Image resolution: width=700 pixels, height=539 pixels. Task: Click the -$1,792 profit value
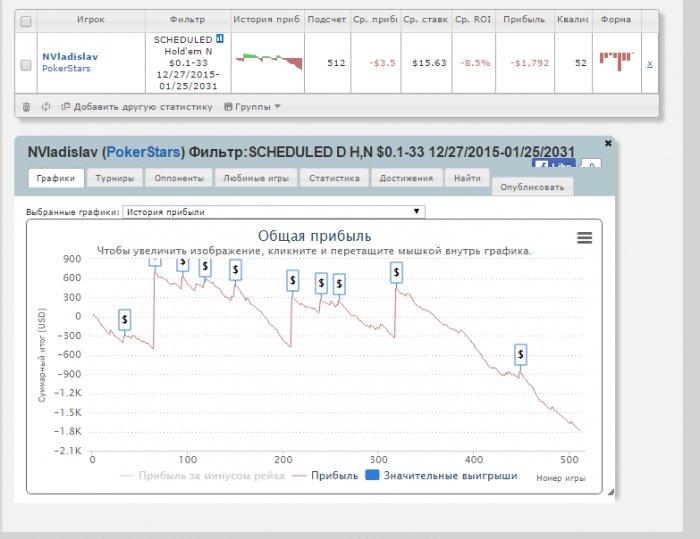coord(529,63)
